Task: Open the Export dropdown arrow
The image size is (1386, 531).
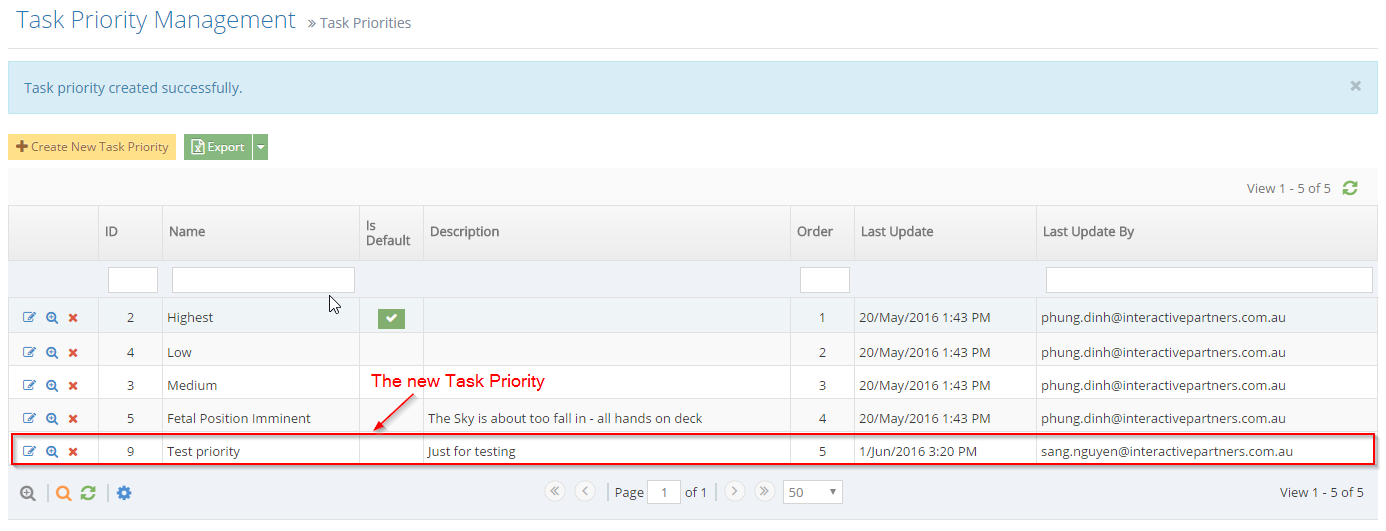Action: coord(260,147)
